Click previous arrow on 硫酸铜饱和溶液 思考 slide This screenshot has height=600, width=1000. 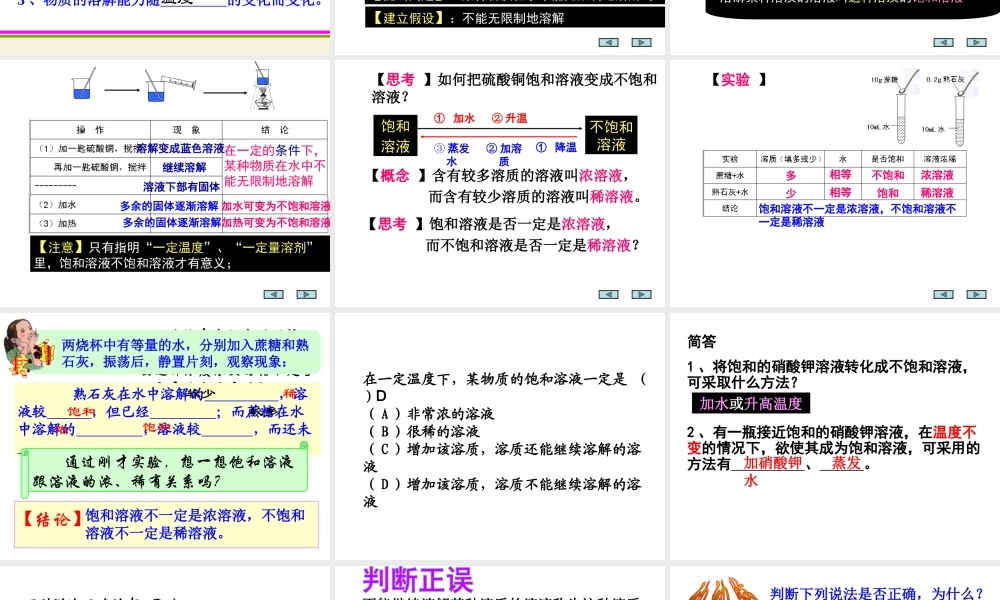608,294
